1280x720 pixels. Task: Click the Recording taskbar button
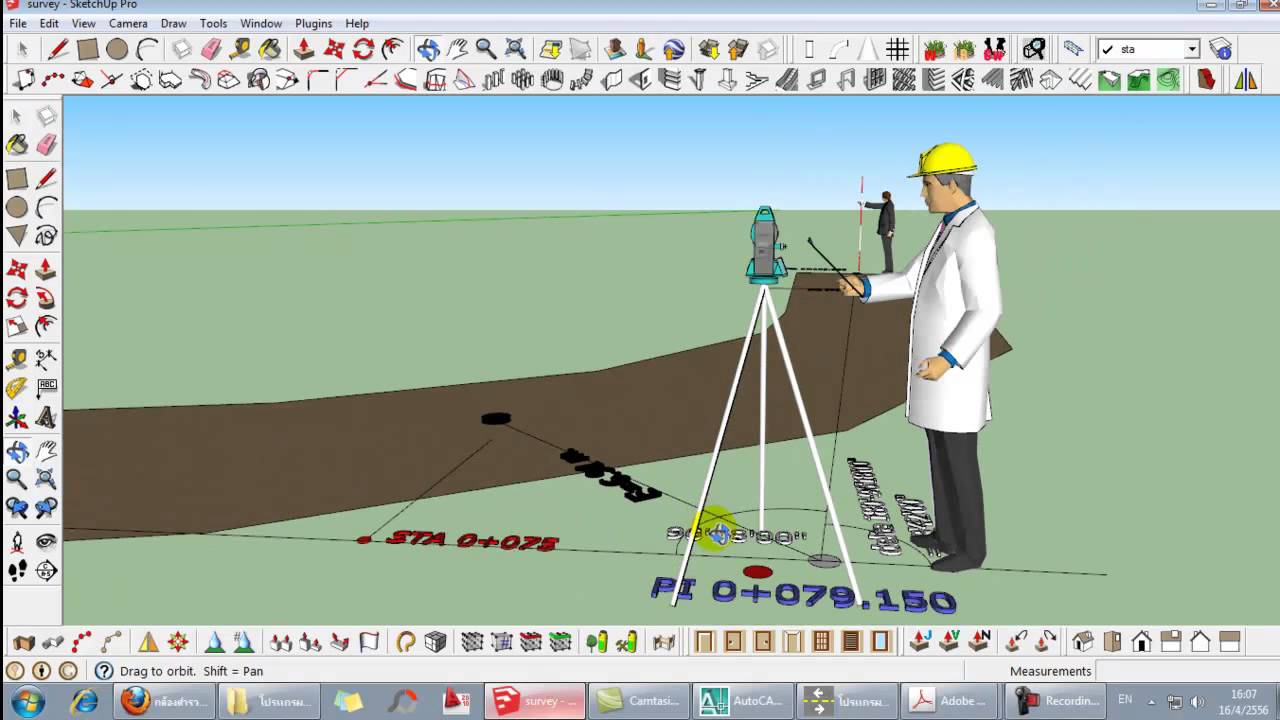(x=1058, y=701)
